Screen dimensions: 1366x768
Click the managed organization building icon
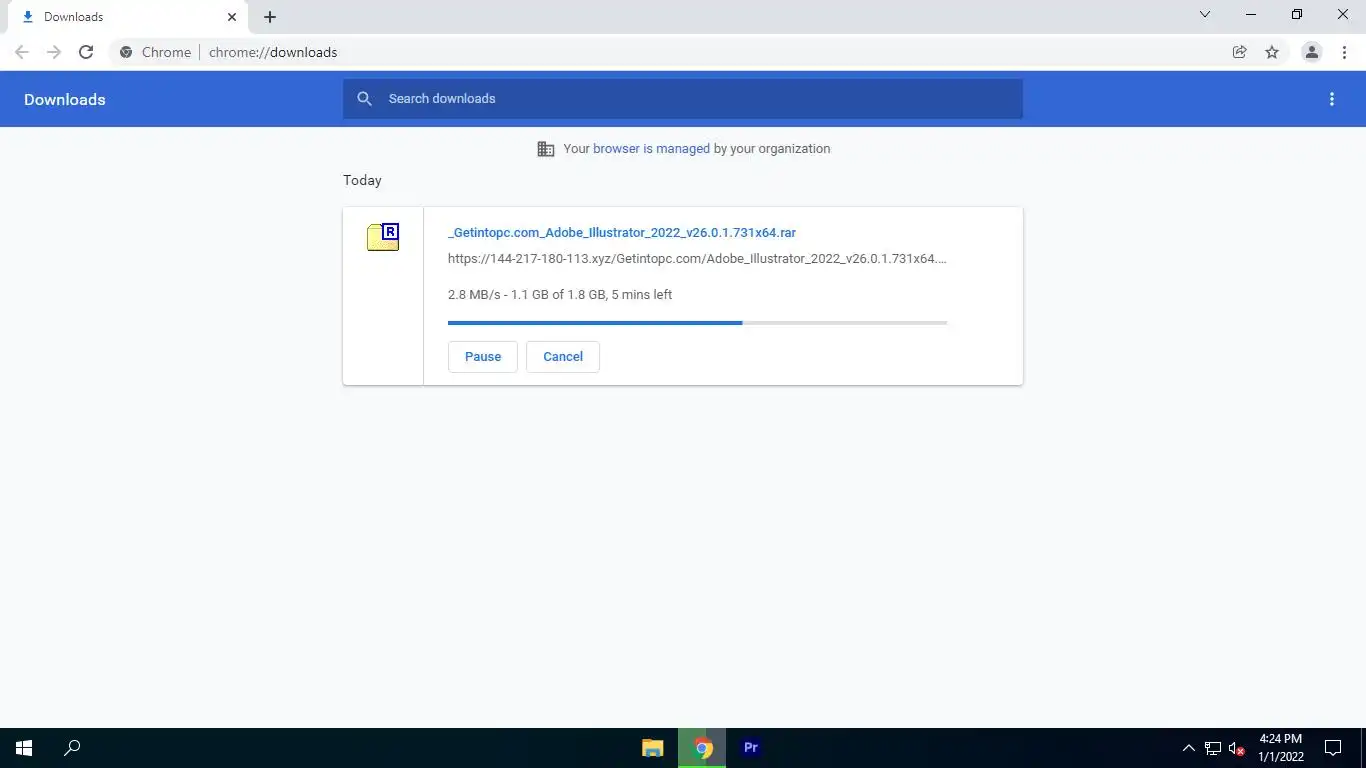click(546, 149)
